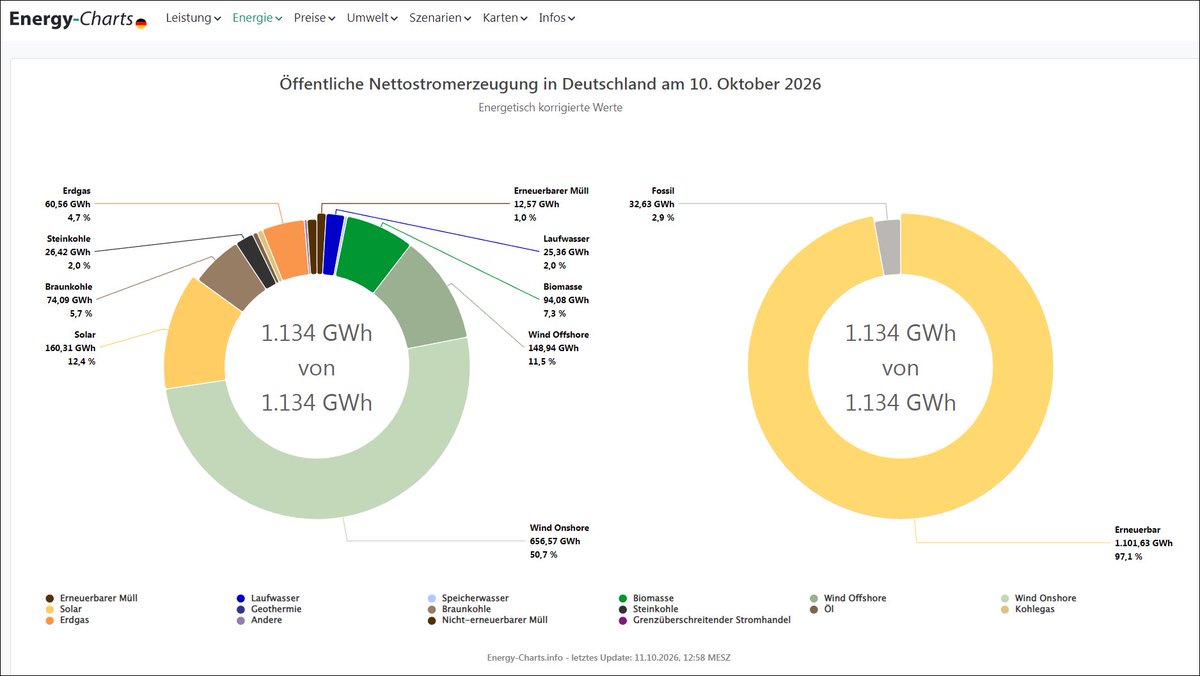Screen dimensions: 1200x676
Task: Toggle Grenzüberschreitender Stromhandel legend entry
Action: tap(705, 620)
